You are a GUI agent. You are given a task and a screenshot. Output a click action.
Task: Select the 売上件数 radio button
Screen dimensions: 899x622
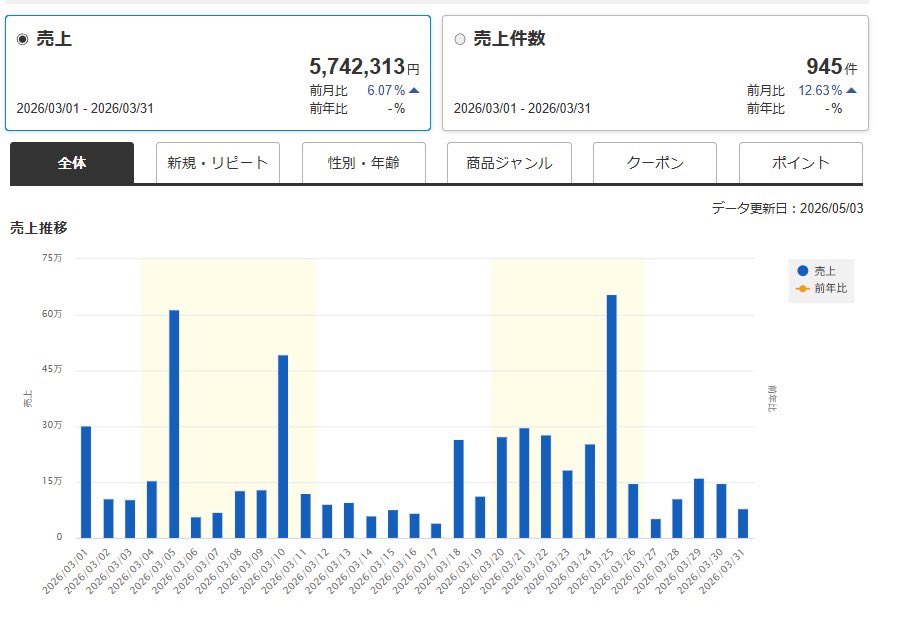[x=460, y=40]
